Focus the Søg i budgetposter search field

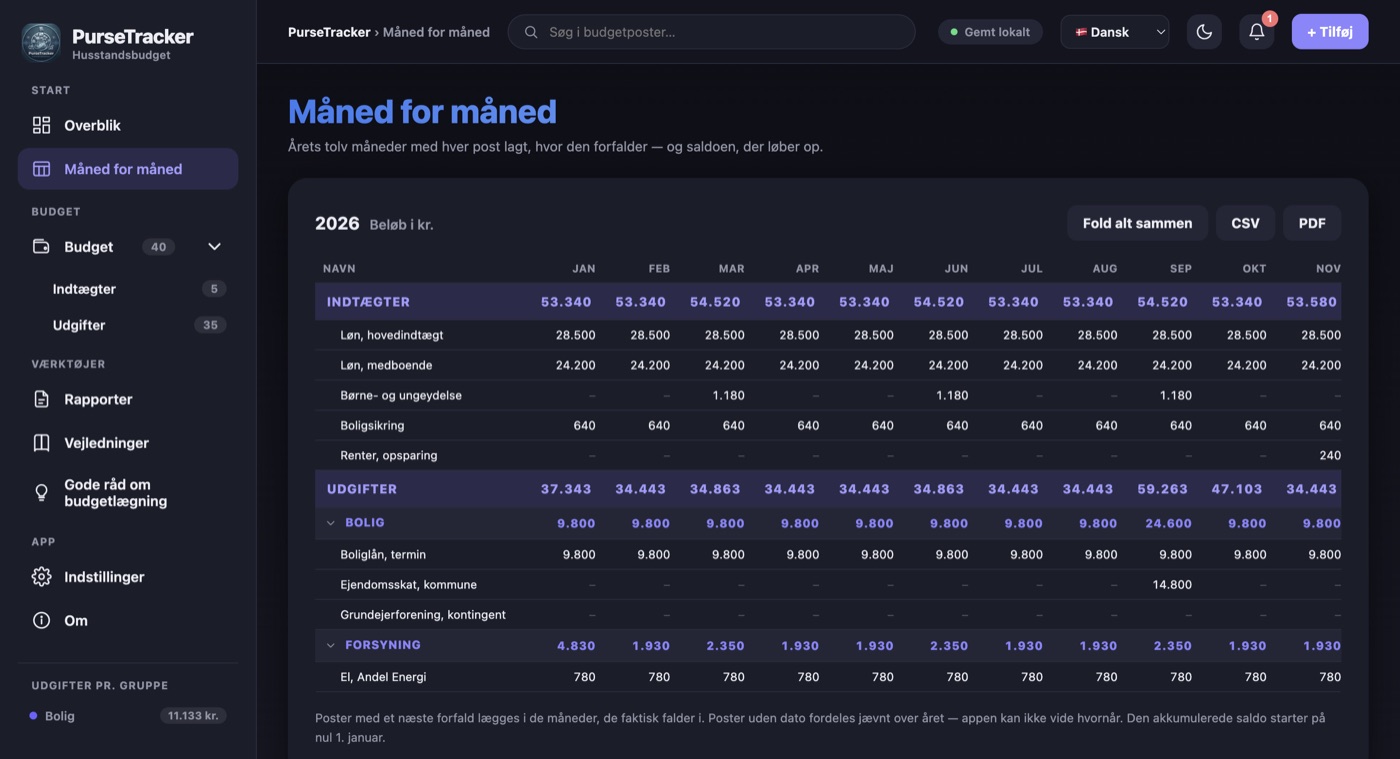(711, 32)
